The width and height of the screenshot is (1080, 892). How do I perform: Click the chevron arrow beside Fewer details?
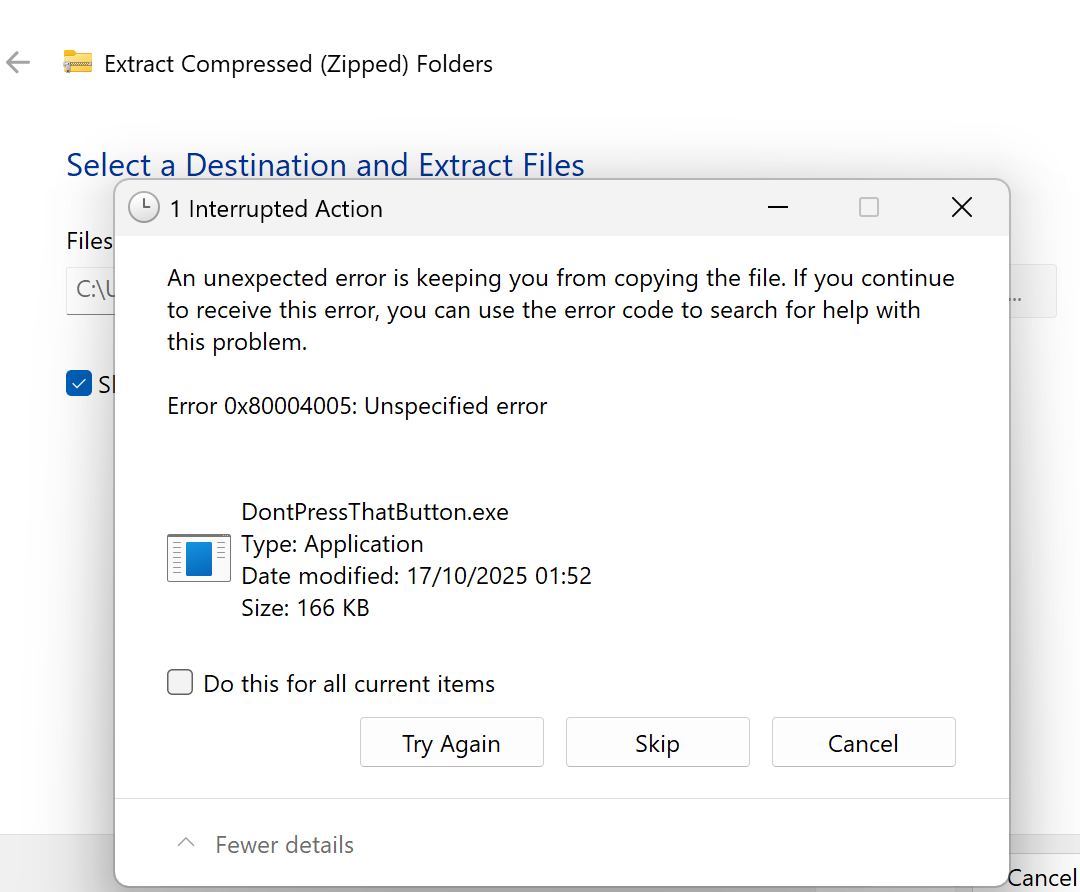pos(185,844)
